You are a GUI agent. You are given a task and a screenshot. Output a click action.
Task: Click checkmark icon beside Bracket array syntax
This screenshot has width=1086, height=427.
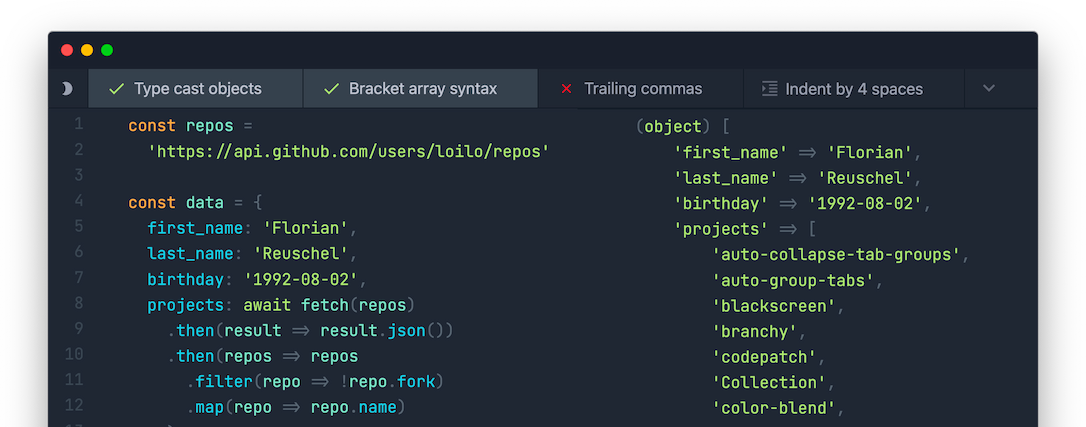coord(332,89)
